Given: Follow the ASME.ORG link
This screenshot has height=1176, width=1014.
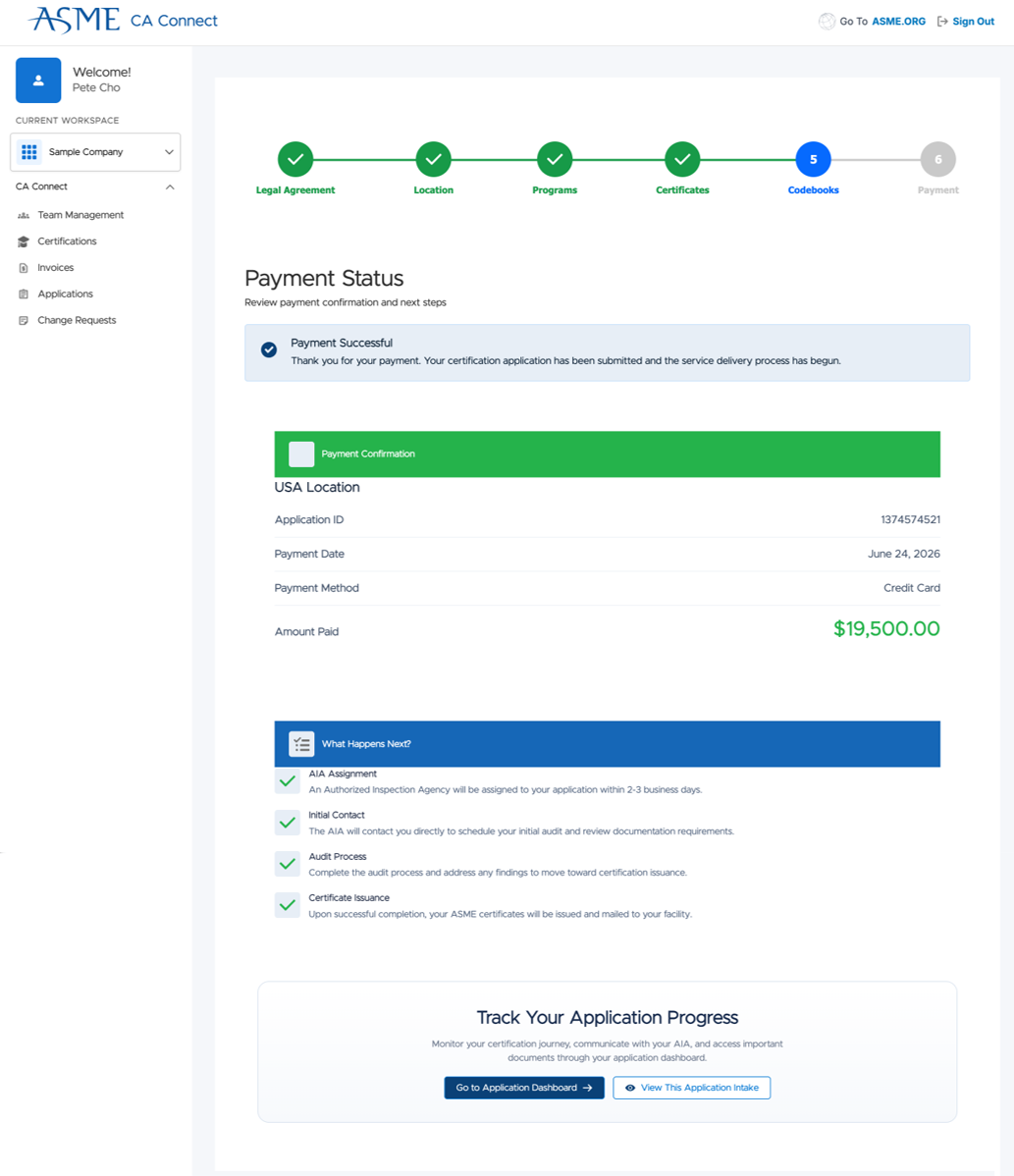Looking at the screenshot, I should (x=898, y=21).
